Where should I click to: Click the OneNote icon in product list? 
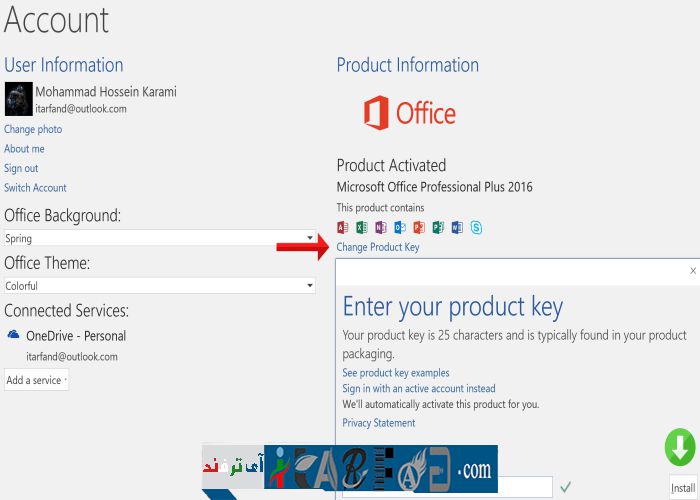(381, 227)
